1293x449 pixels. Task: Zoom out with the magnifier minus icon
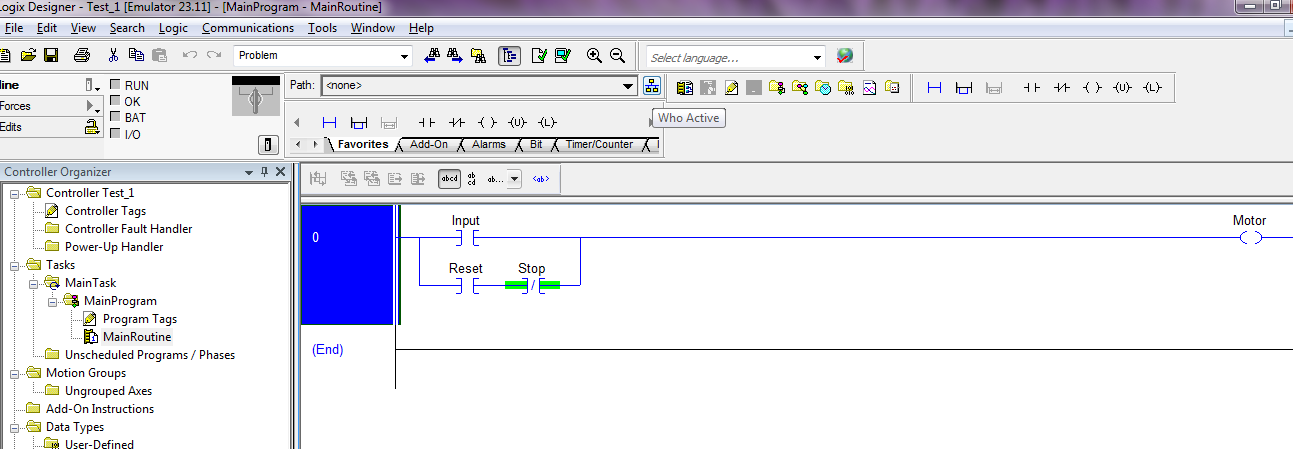617,55
